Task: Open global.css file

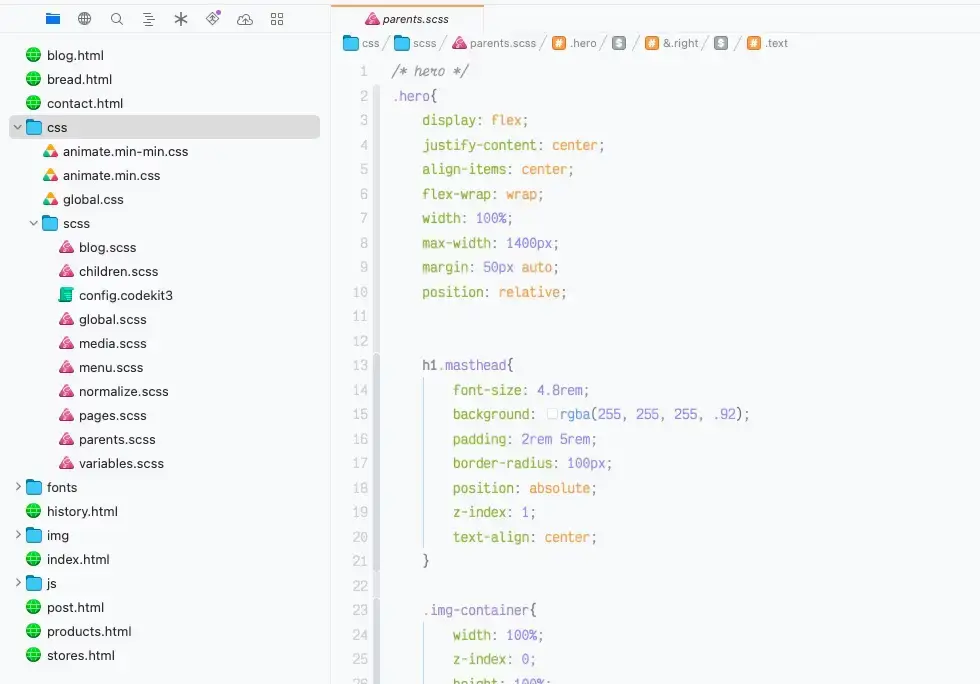Action: pos(93,199)
